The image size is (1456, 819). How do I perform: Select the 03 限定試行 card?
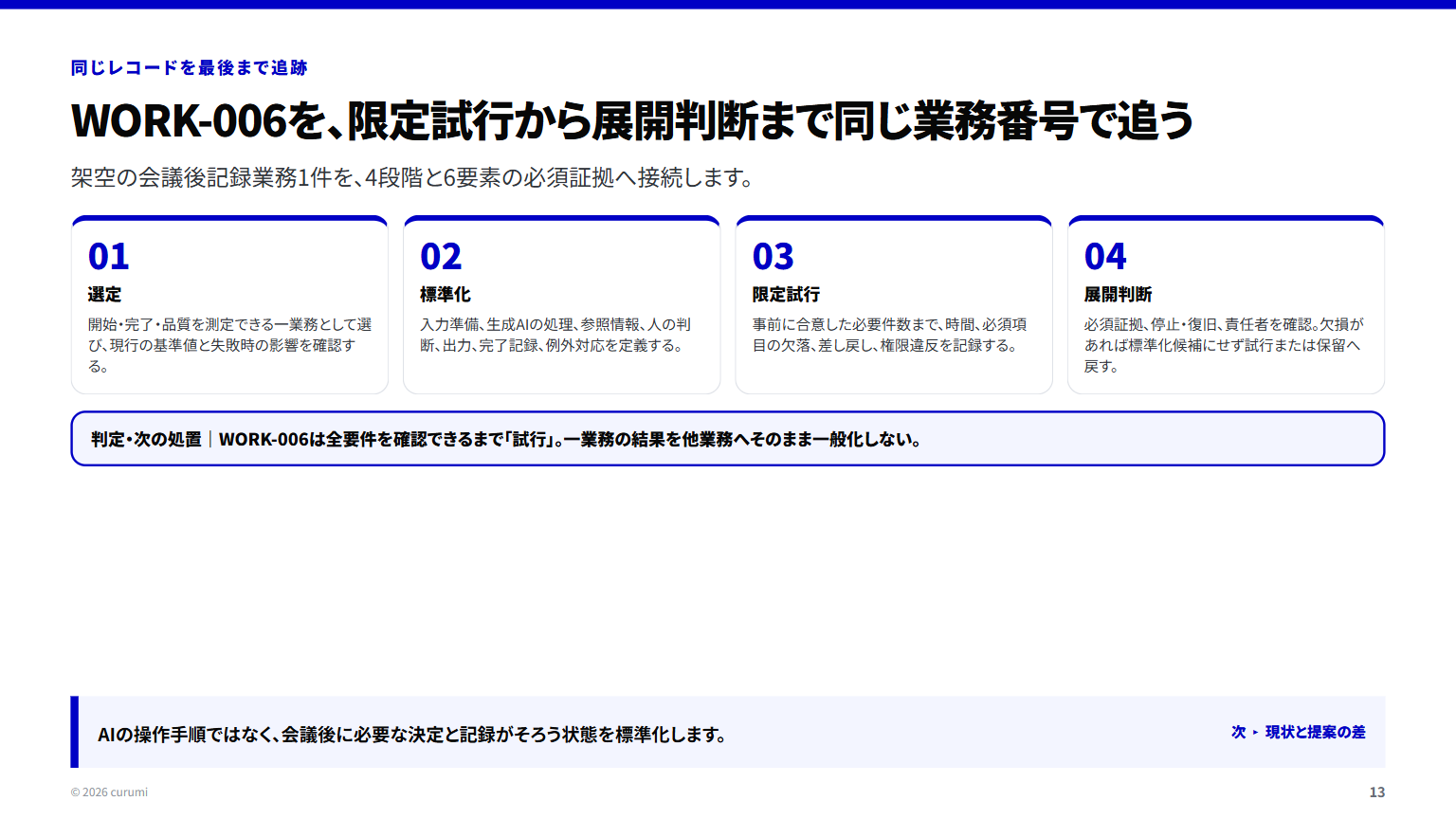(x=894, y=304)
